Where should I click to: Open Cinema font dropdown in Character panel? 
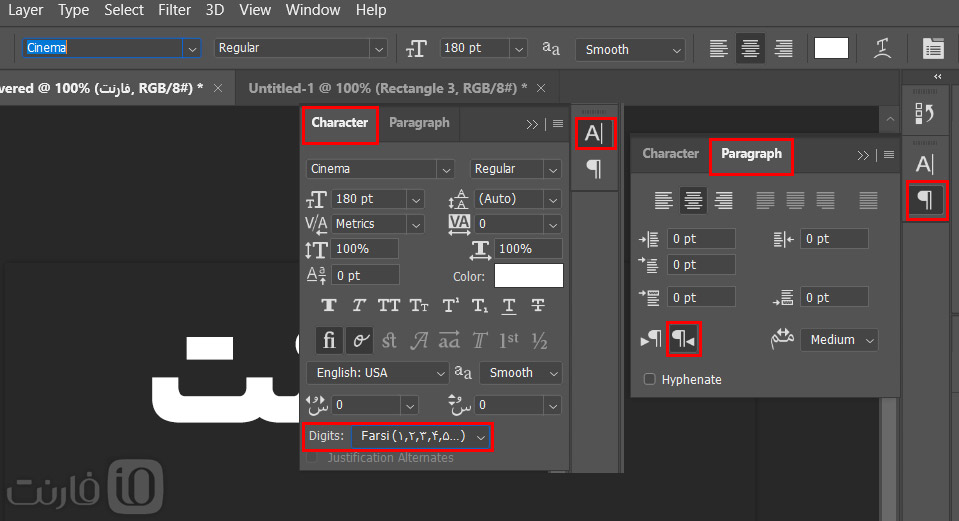[x=445, y=169]
